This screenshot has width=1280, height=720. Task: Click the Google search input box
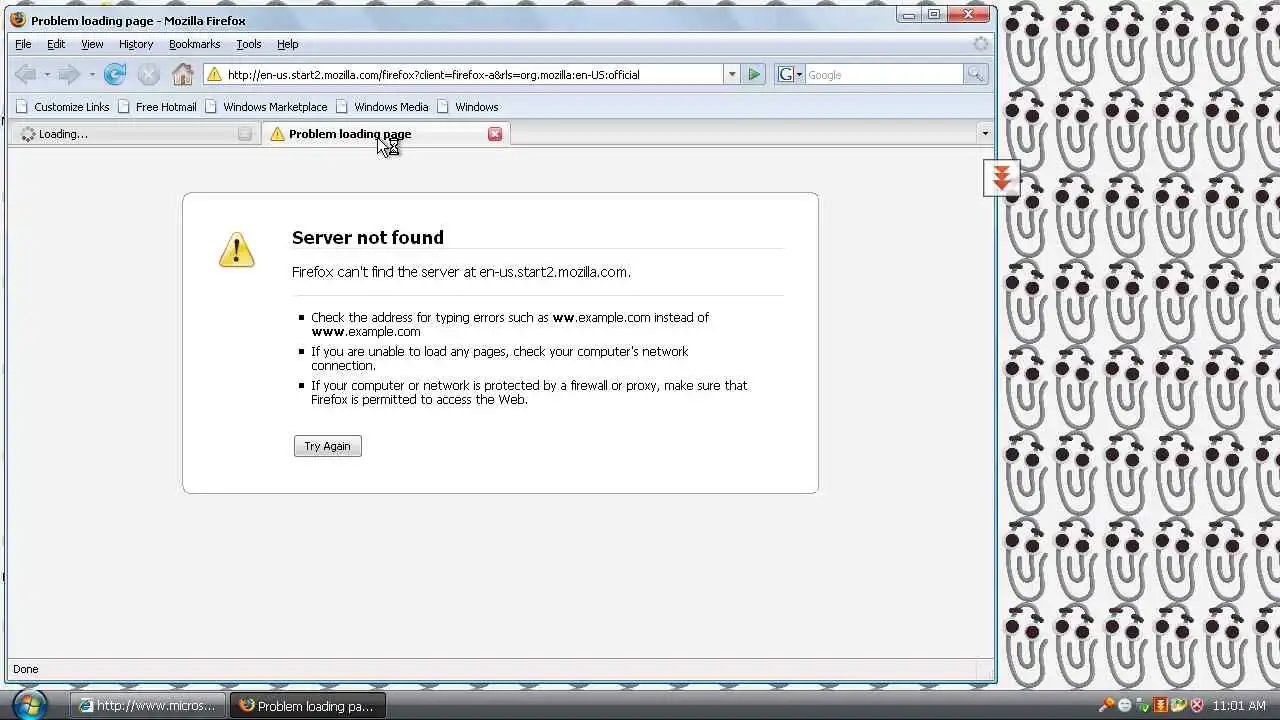click(x=883, y=75)
